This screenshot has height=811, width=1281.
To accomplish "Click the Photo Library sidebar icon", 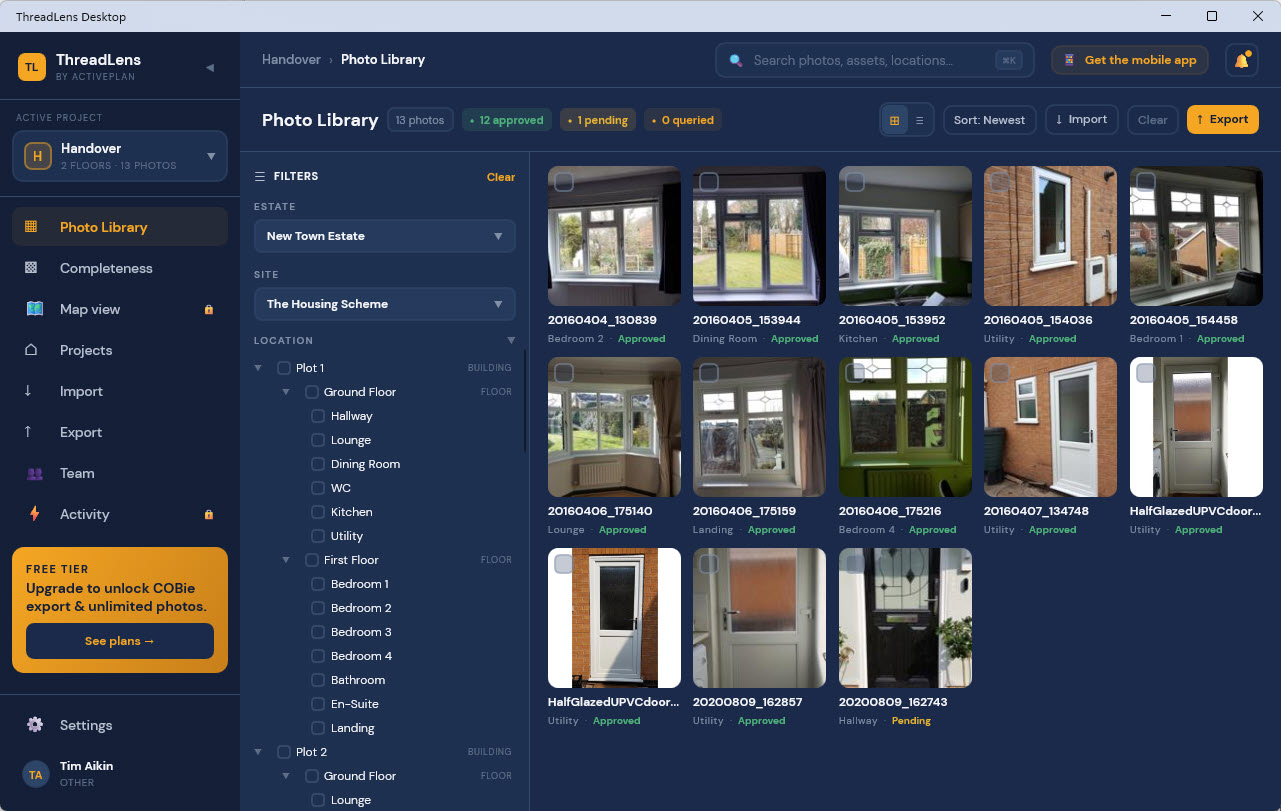I will coord(31,227).
